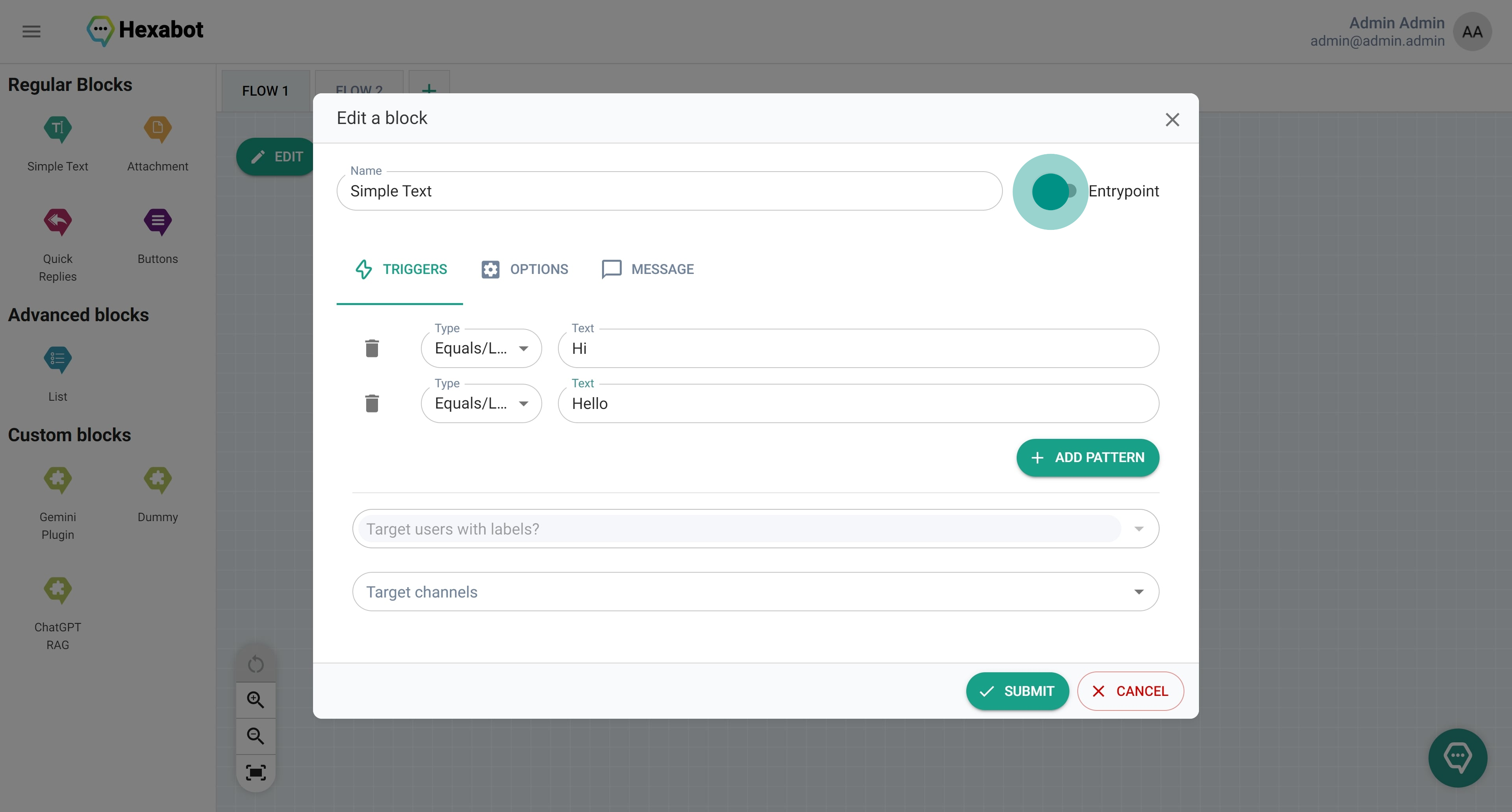1512x812 pixels.
Task: Open the chat widget launcher
Action: 1457,757
